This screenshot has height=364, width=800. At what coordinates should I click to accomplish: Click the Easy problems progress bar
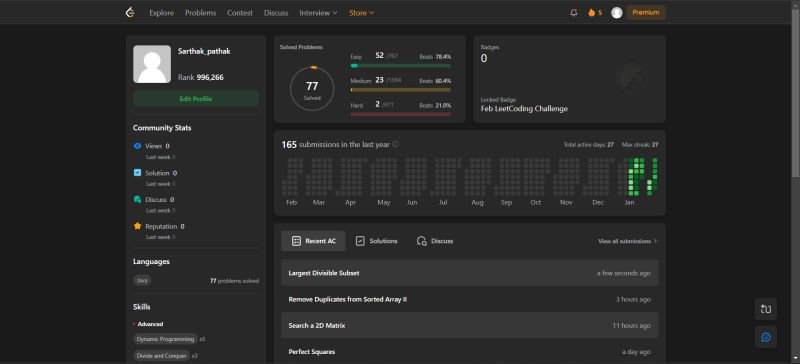(x=401, y=66)
